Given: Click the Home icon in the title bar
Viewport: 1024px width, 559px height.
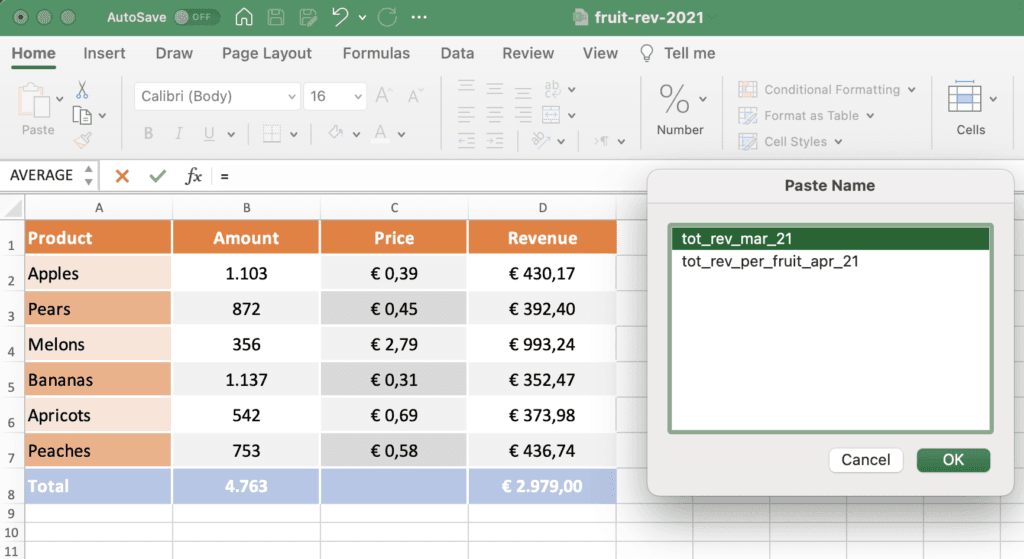Looking at the screenshot, I should (x=244, y=17).
